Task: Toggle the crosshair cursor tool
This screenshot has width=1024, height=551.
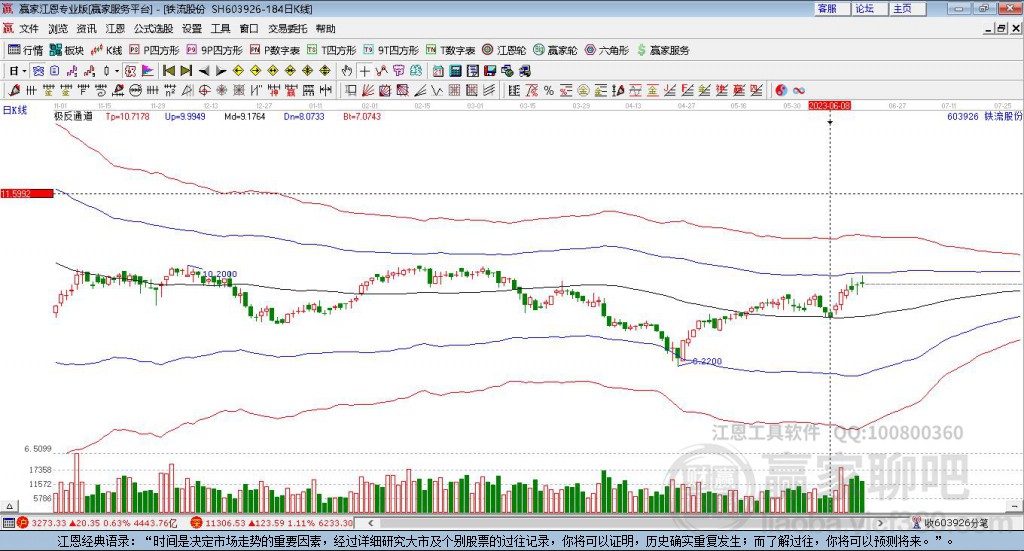Action: 364,71
